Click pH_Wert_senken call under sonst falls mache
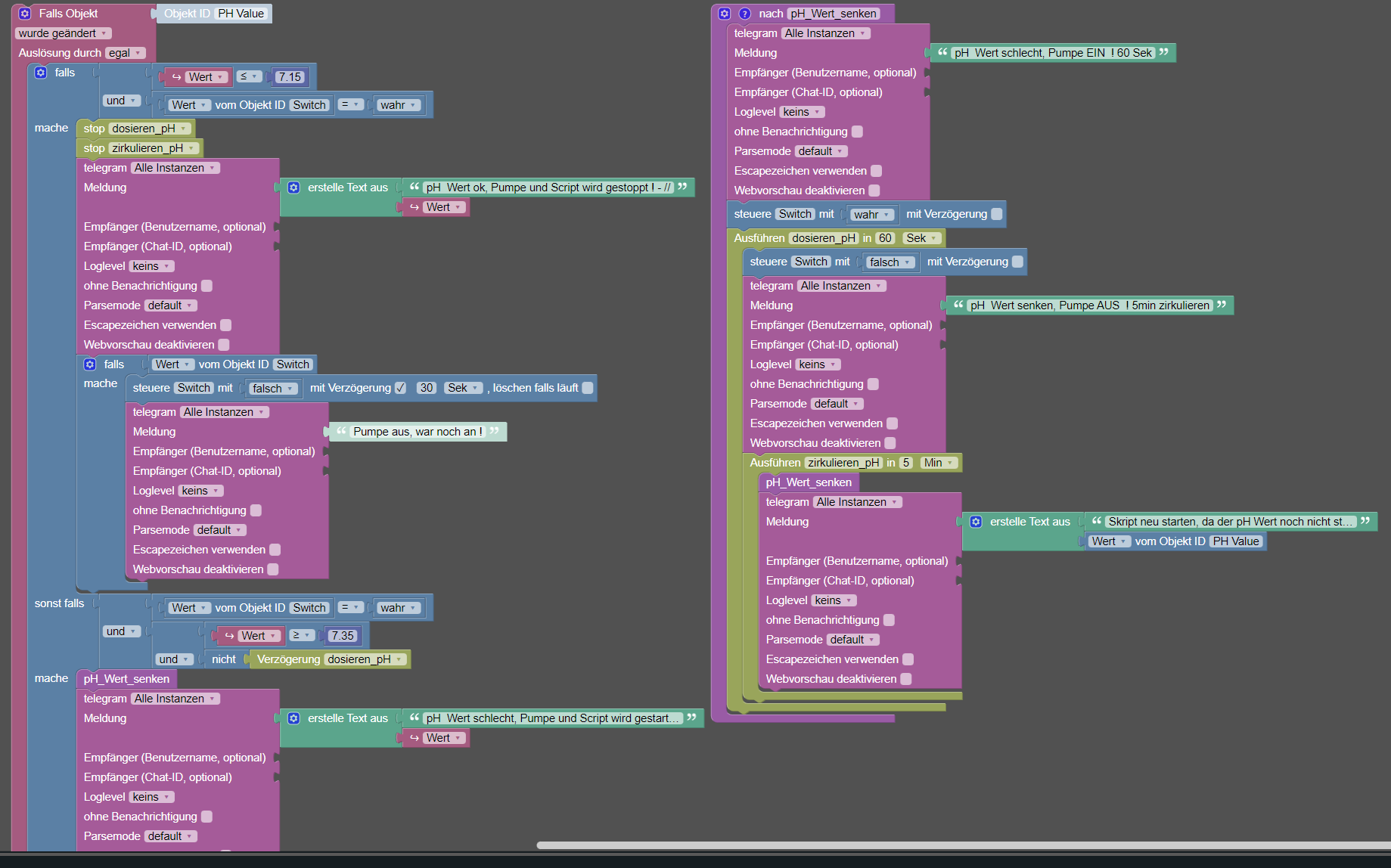This screenshot has width=1391, height=868. 126,679
